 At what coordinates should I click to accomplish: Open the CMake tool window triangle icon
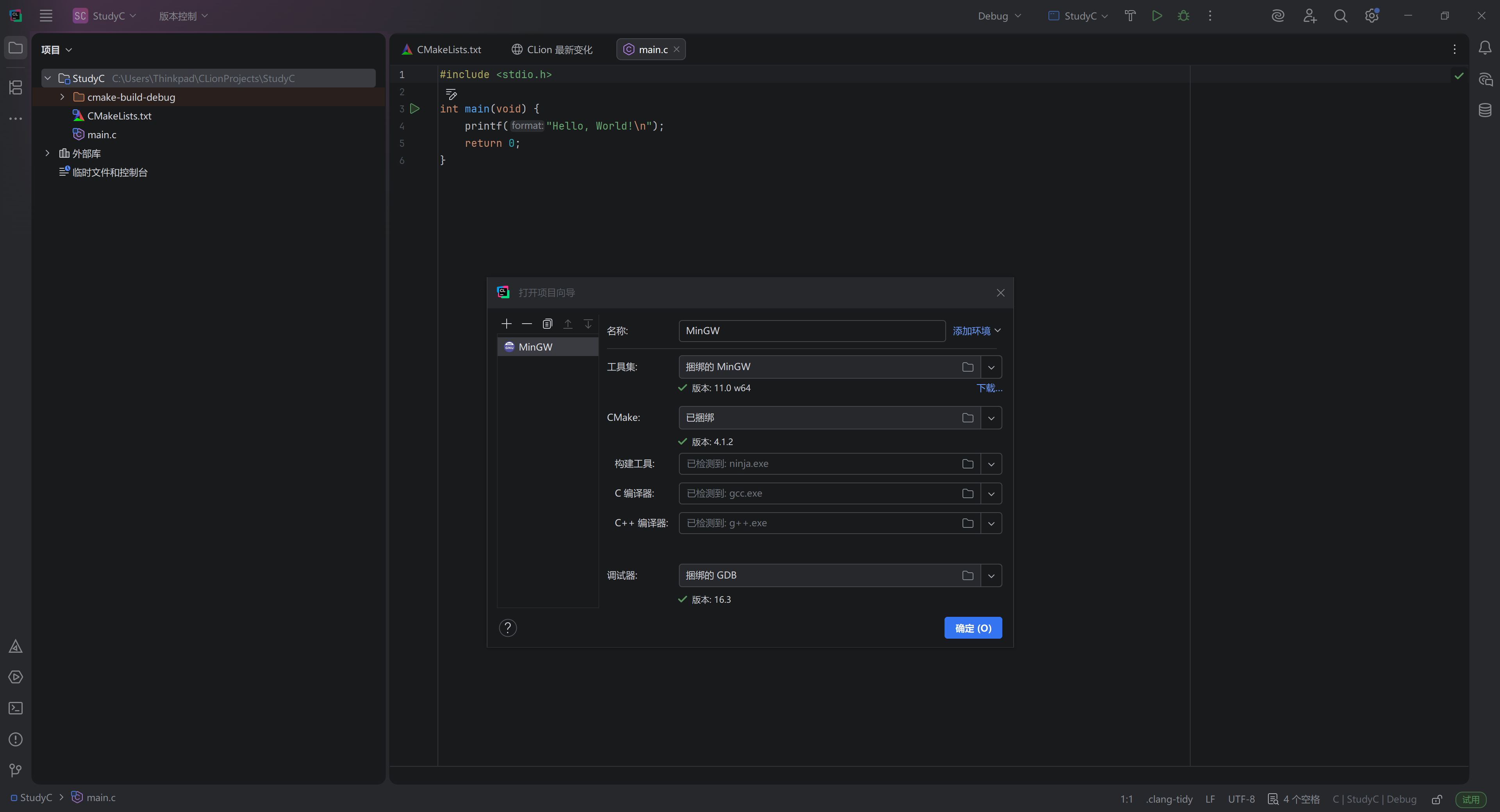[x=16, y=646]
